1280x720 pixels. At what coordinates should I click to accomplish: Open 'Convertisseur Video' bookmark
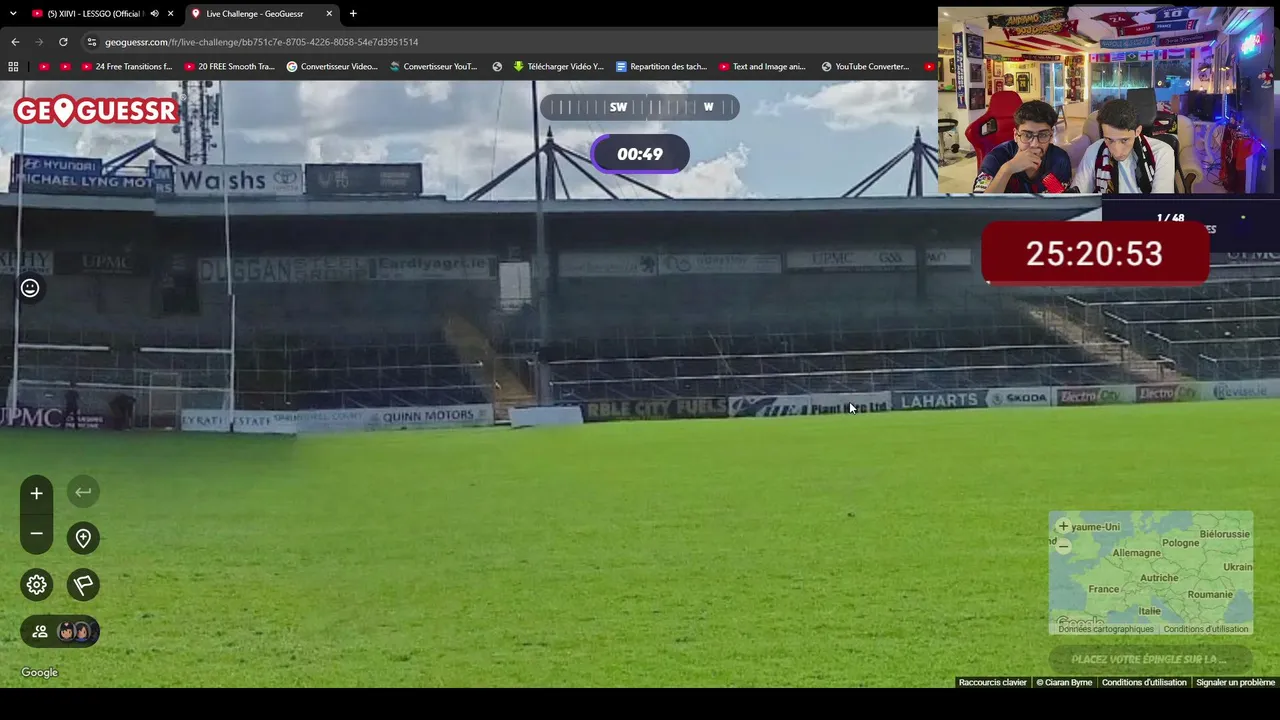point(332,67)
